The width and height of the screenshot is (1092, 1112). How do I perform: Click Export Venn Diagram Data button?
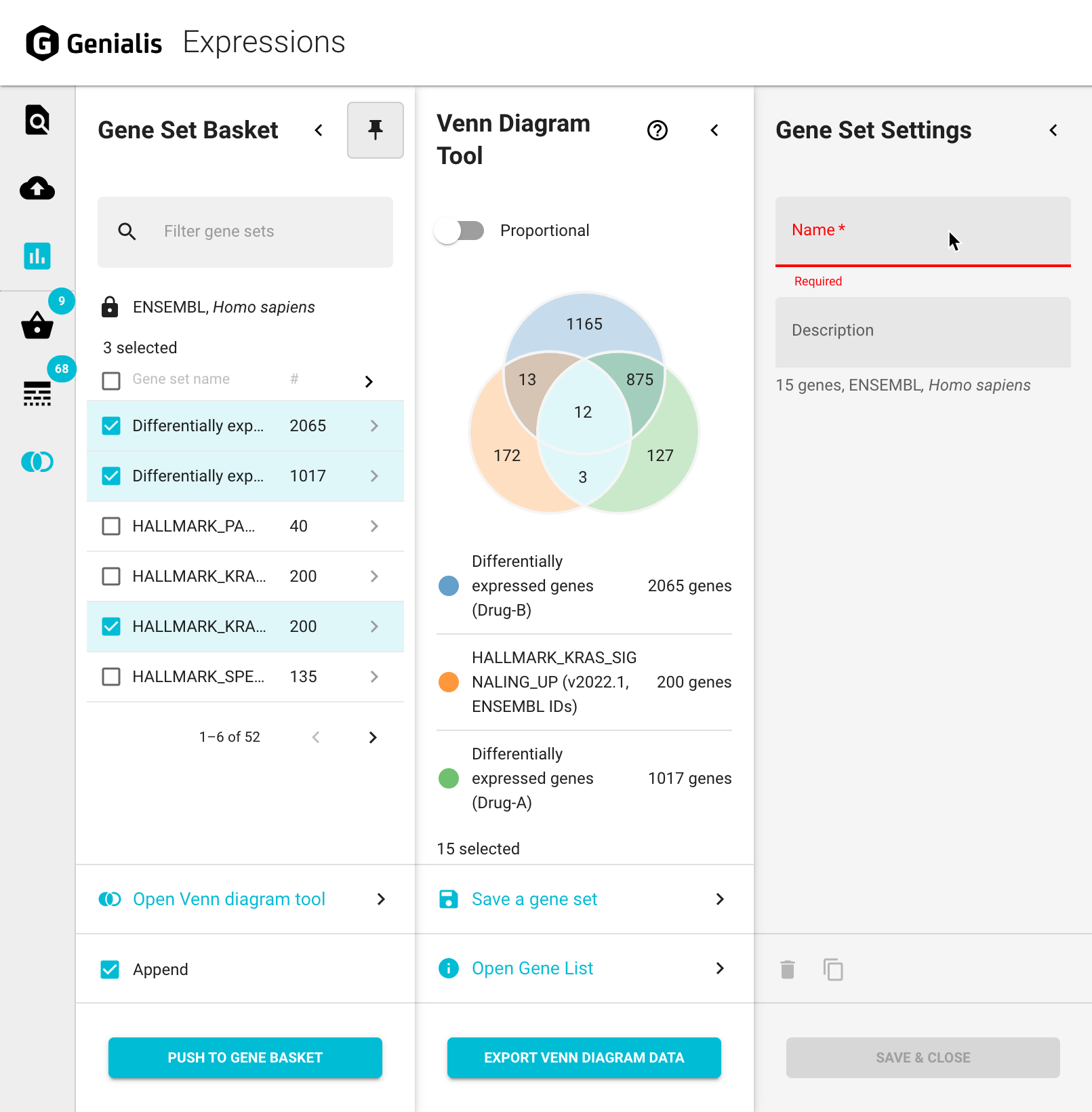tap(584, 1058)
